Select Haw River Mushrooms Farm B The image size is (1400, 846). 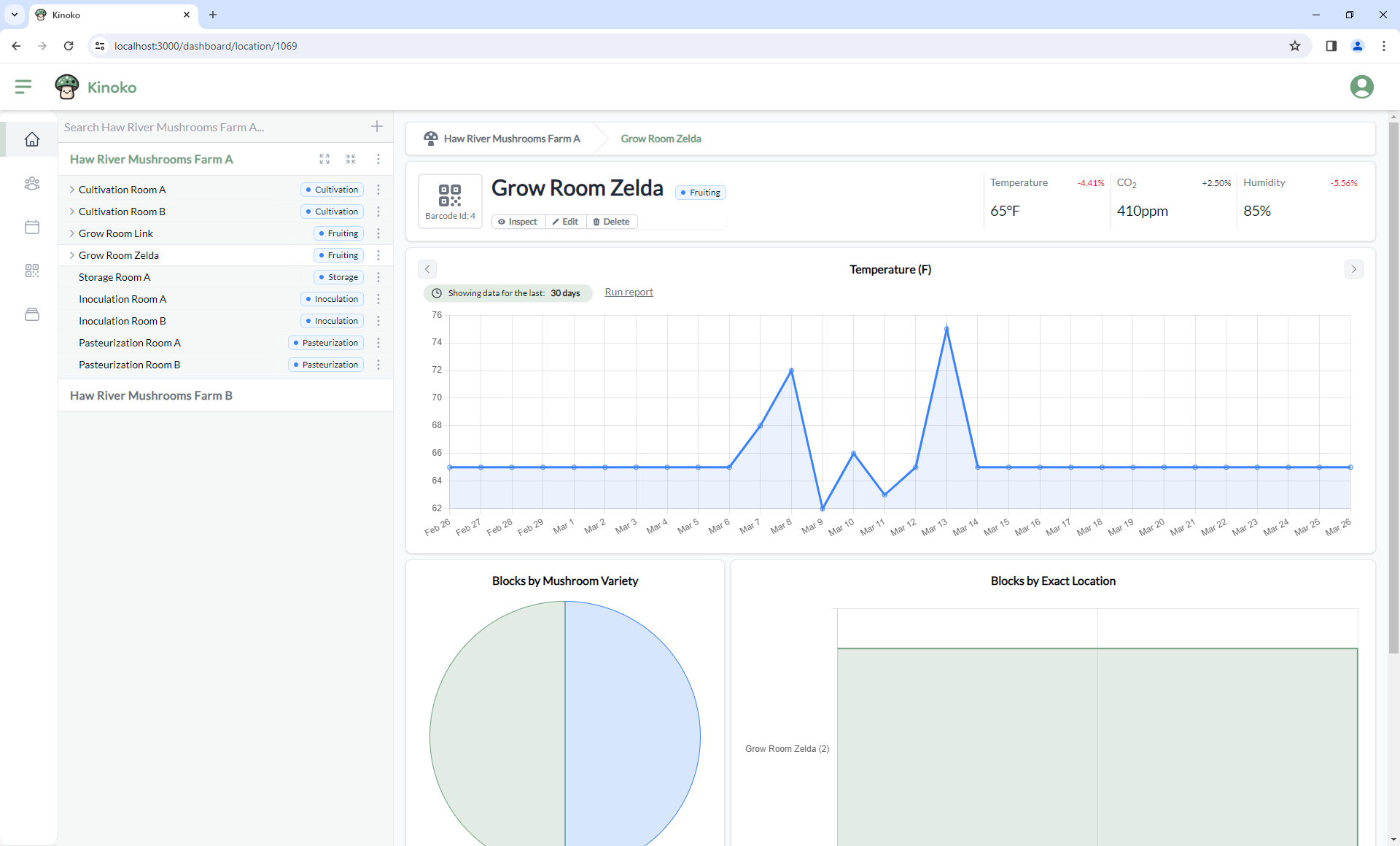151,395
